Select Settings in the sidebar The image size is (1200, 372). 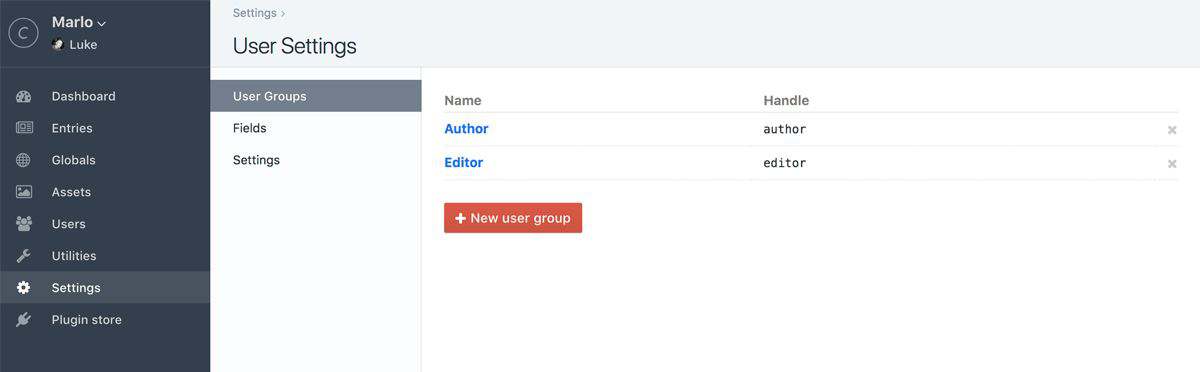tap(105, 288)
